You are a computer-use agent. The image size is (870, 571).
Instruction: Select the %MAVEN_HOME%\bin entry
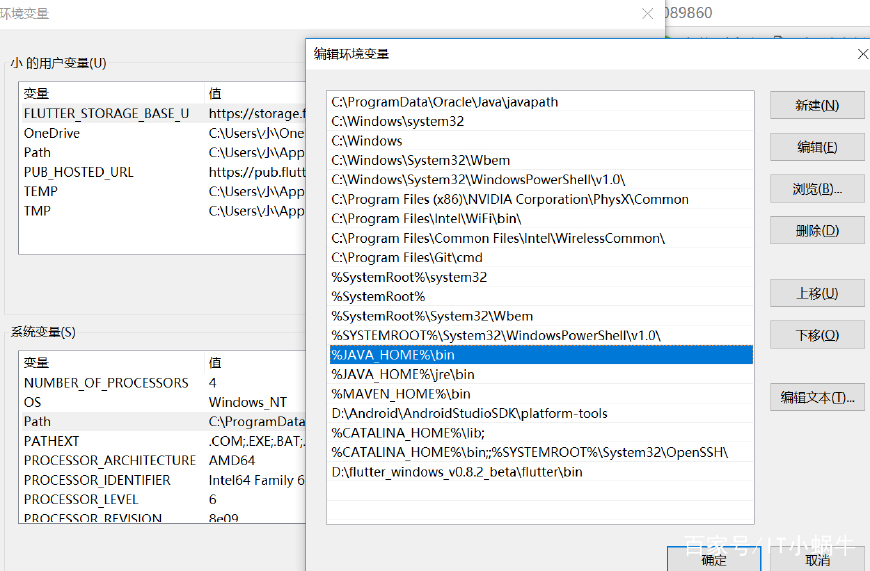pos(541,394)
